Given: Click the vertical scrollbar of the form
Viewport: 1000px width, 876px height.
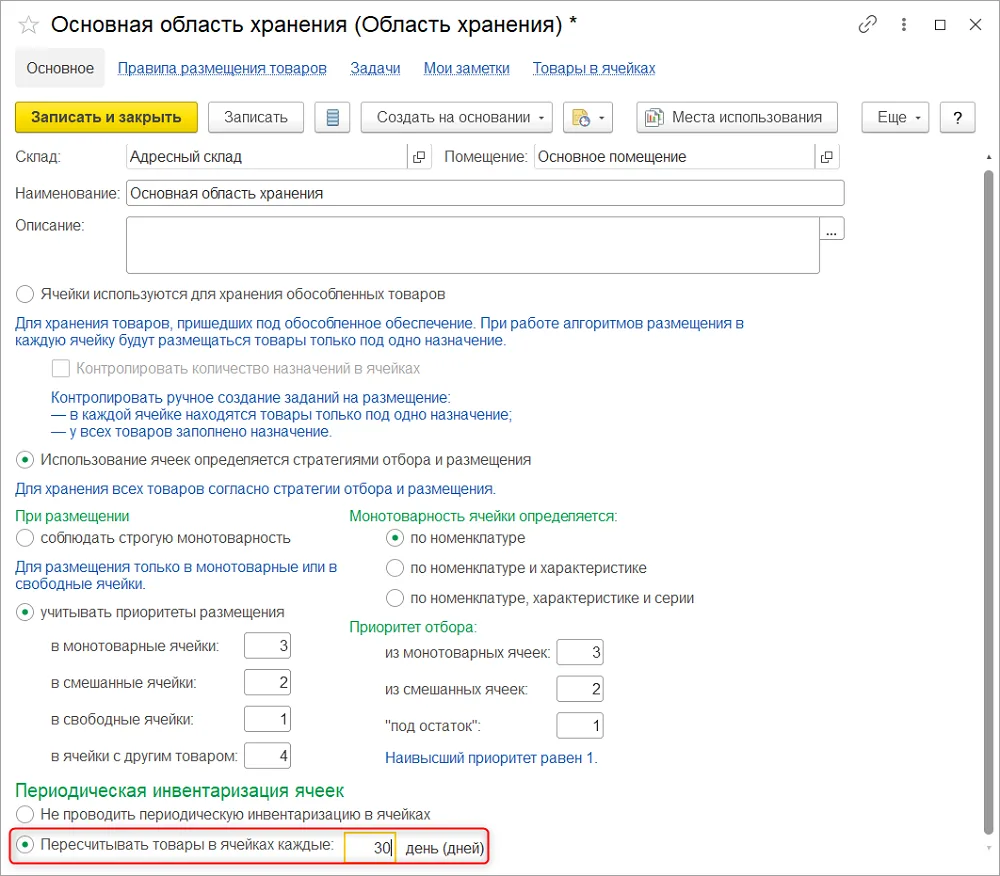Looking at the screenshot, I should pyautogui.click(x=989, y=501).
